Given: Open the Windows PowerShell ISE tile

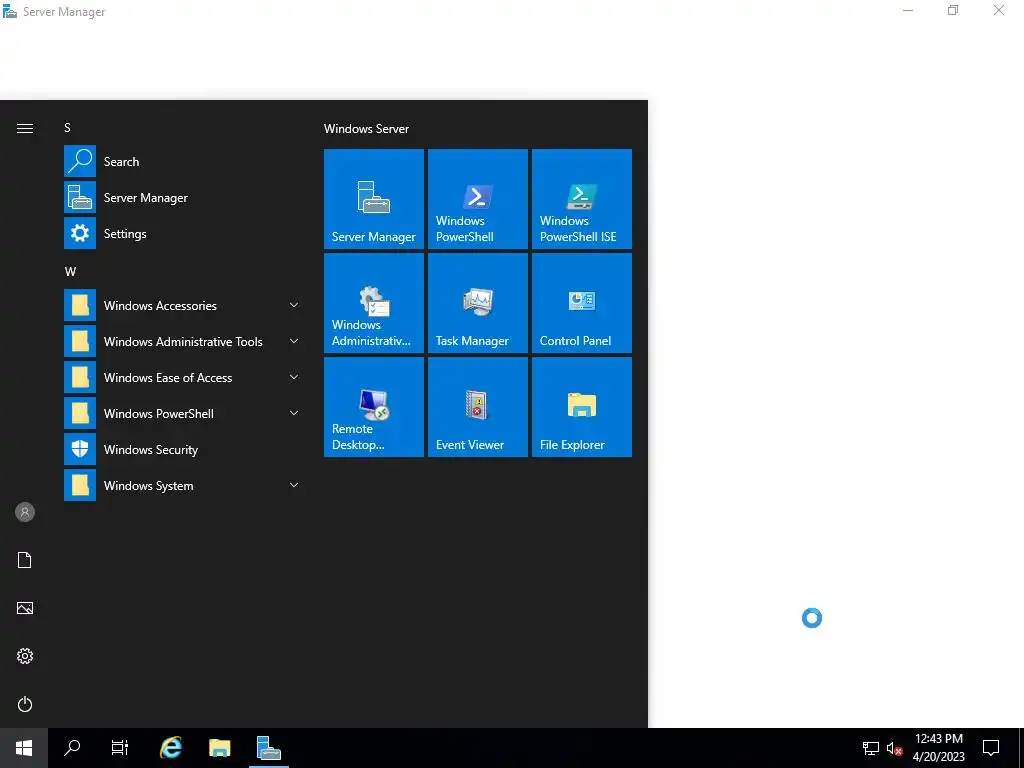Looking at the screenshot, I should [x=581, y=199].
